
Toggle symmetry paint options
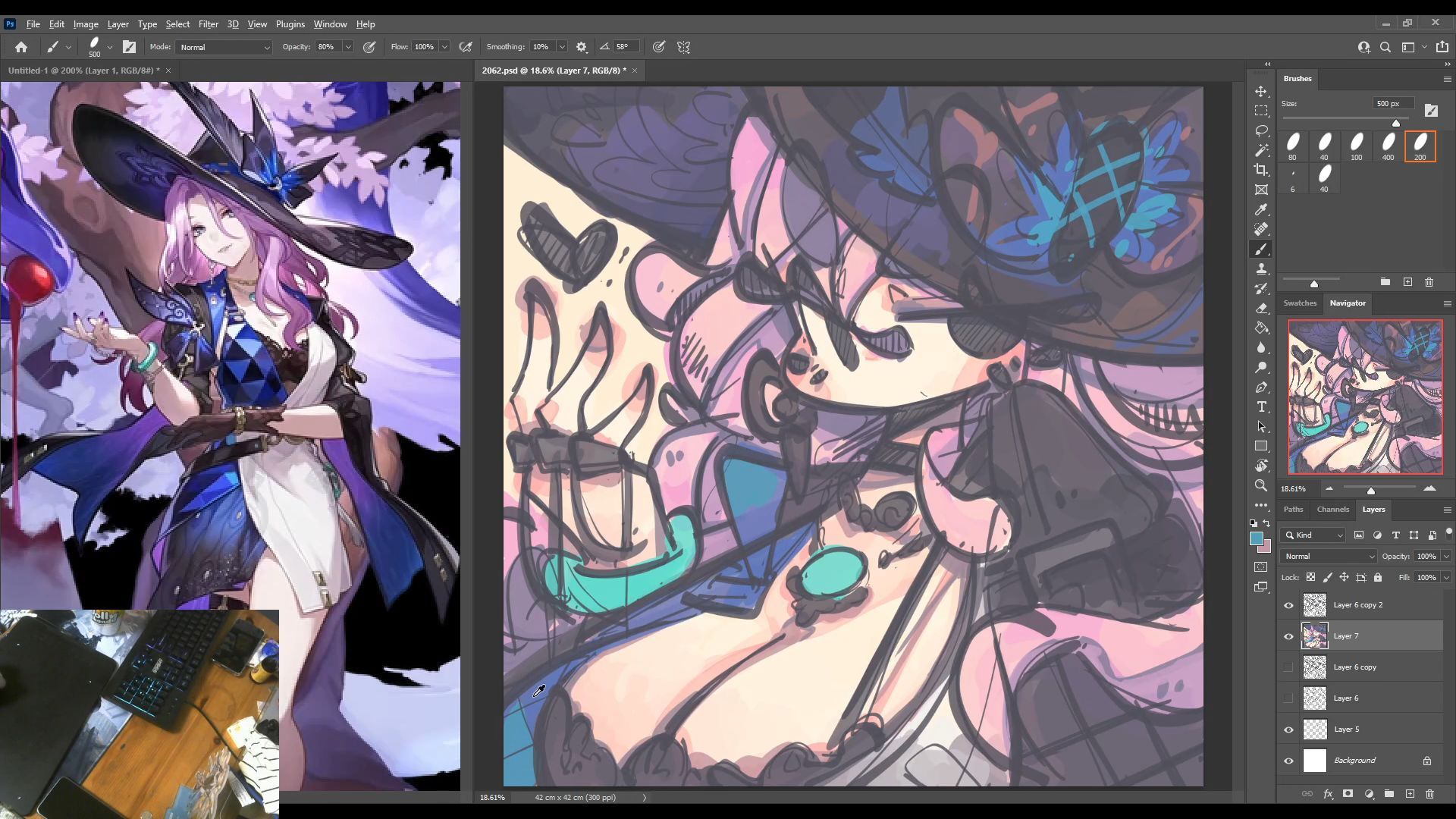(683, 47)
